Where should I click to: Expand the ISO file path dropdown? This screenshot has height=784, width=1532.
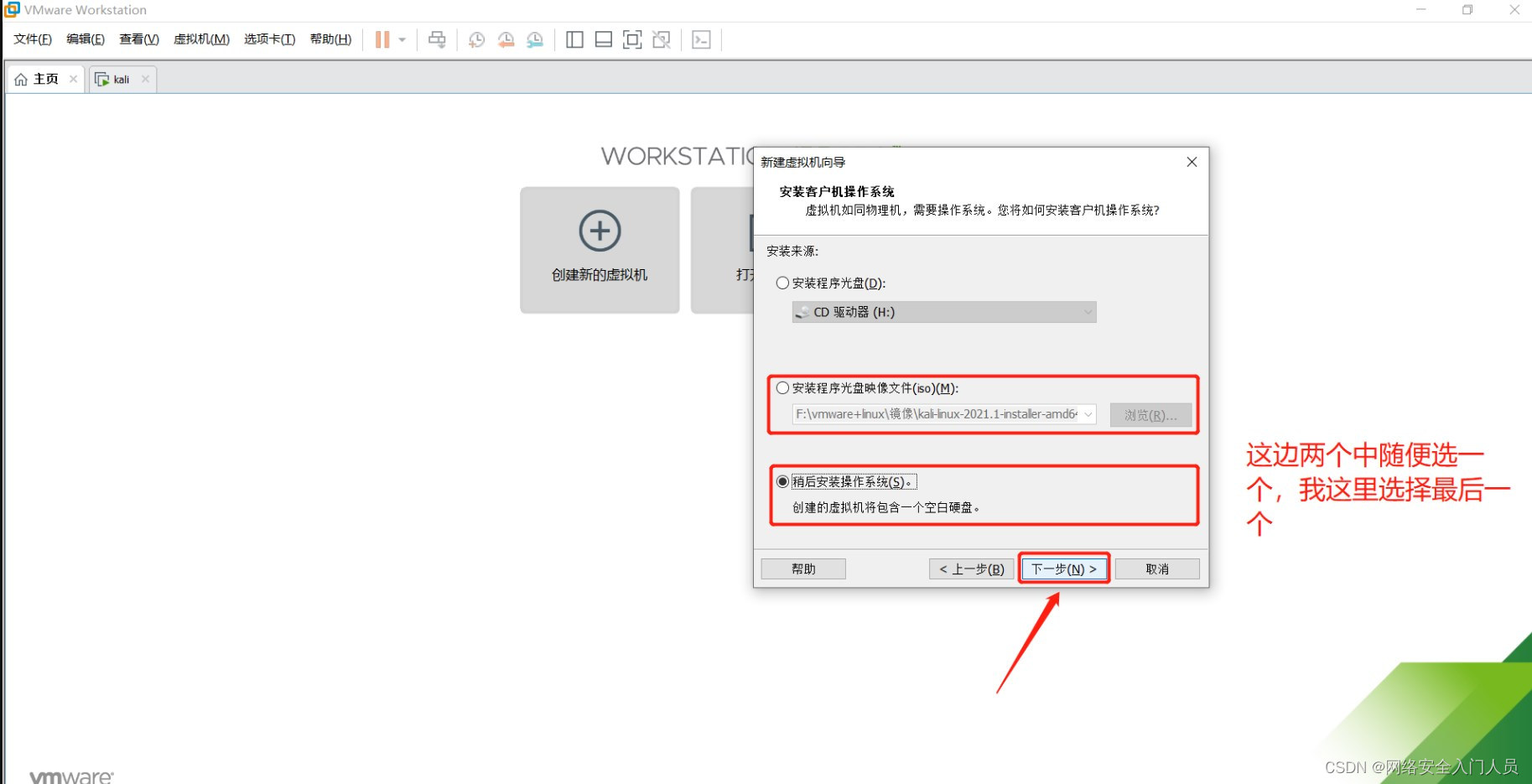[x=1088, y=414]
